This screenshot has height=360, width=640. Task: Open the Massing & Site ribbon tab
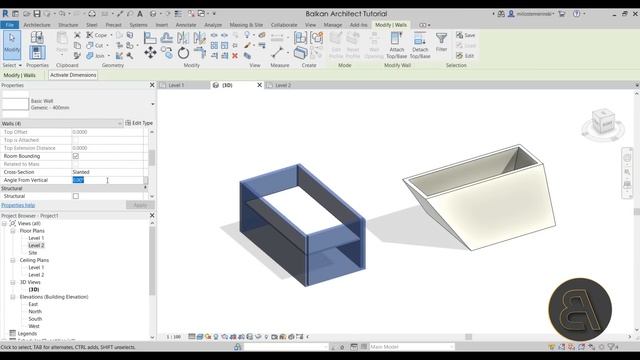[x=246, y=25]
